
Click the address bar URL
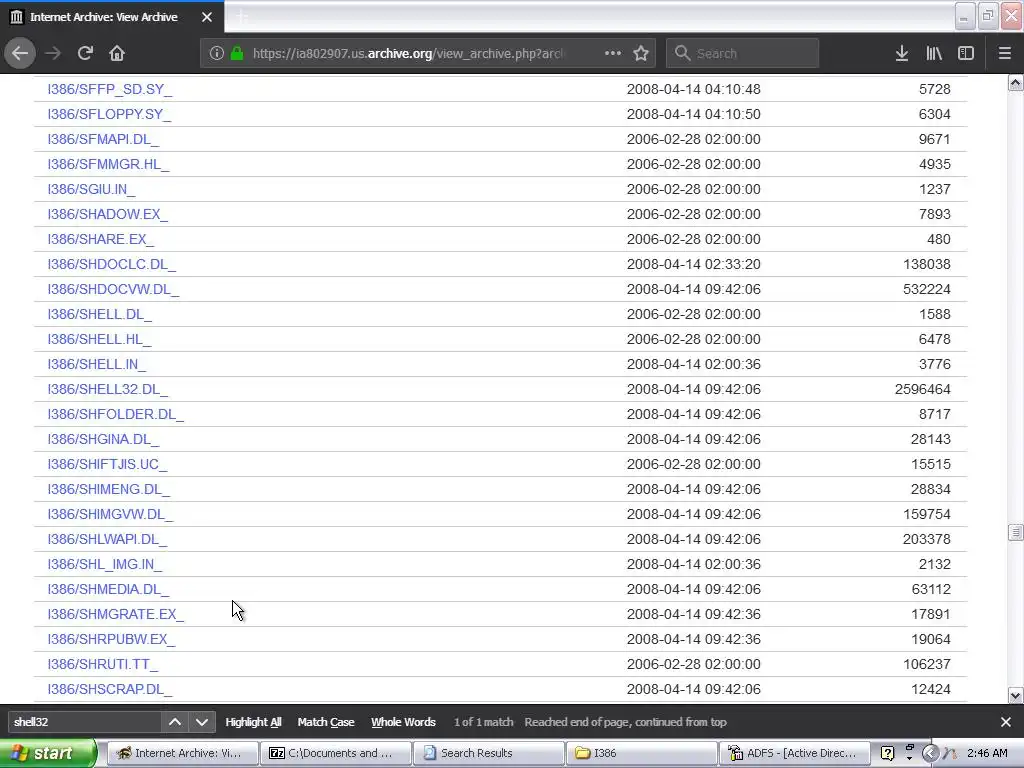tap(408, 53)
